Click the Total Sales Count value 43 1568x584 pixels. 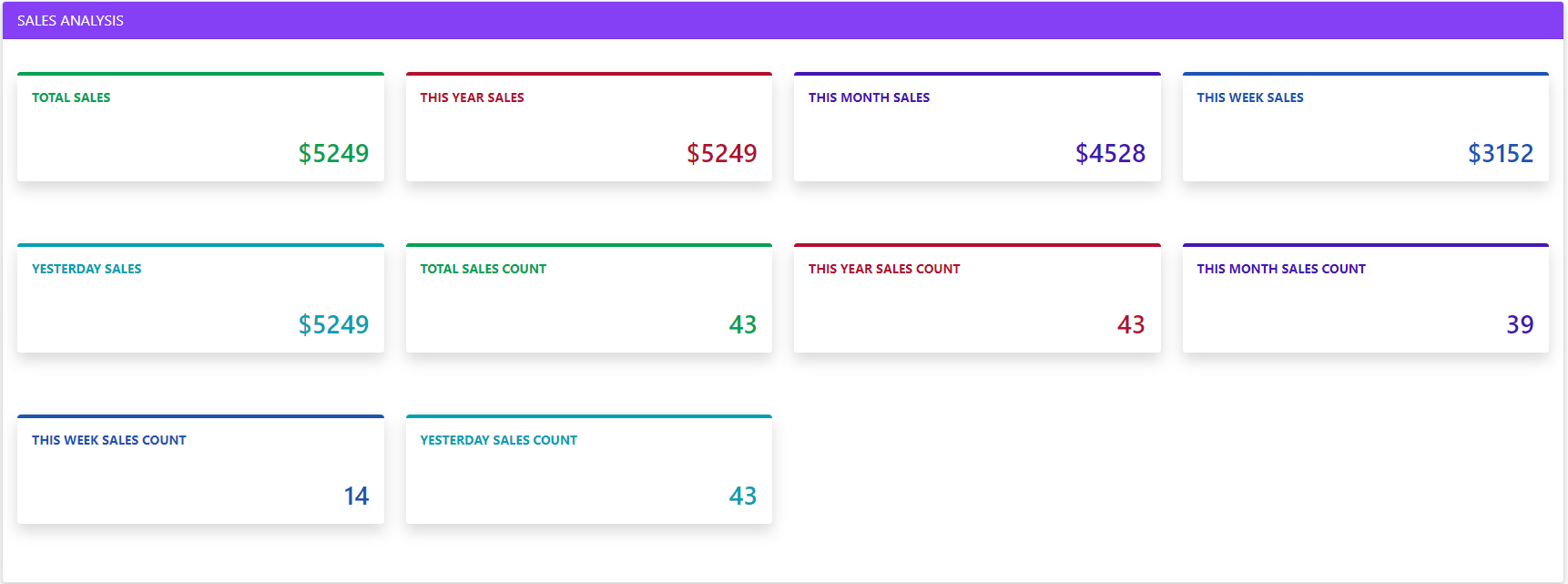click(x=742, y=324)
